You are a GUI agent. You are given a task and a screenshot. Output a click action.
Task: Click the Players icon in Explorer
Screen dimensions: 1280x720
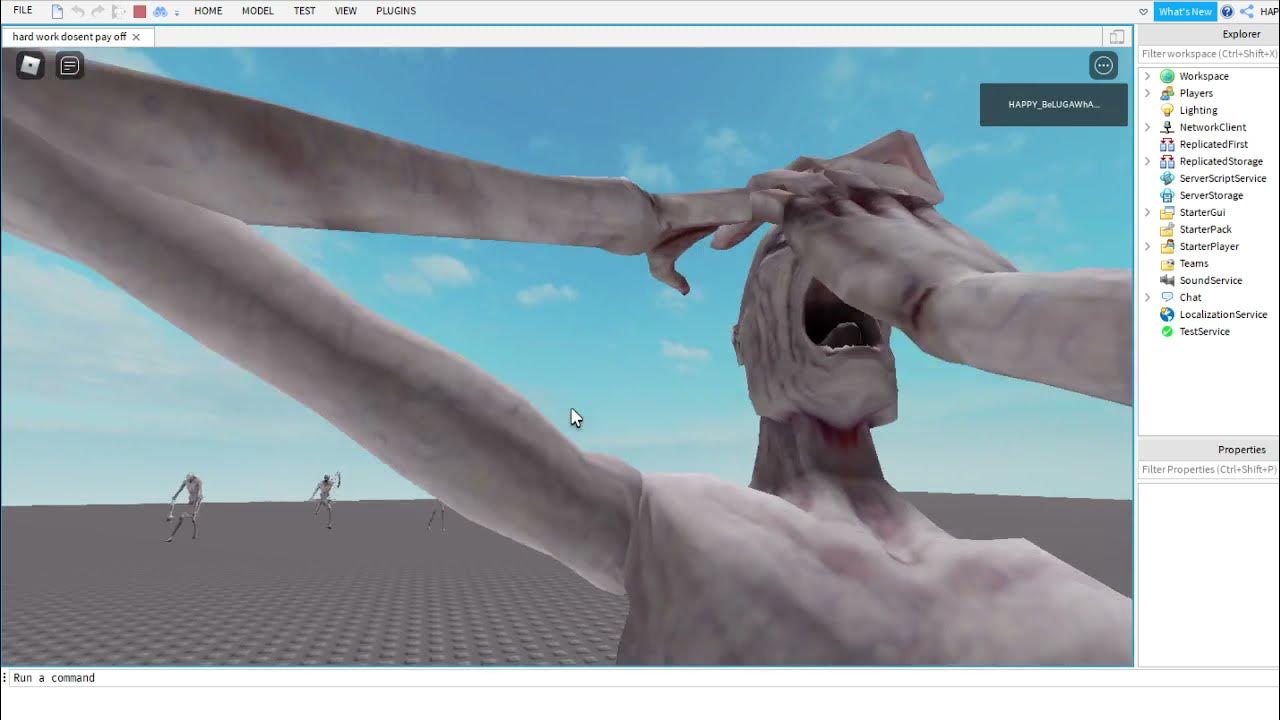pos(1167,93)
